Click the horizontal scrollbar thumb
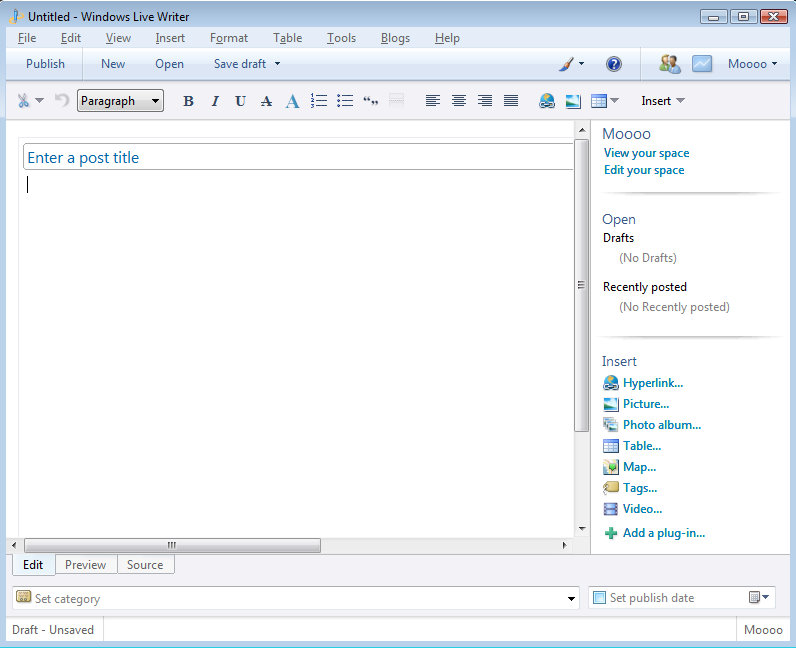 (172, 545)
